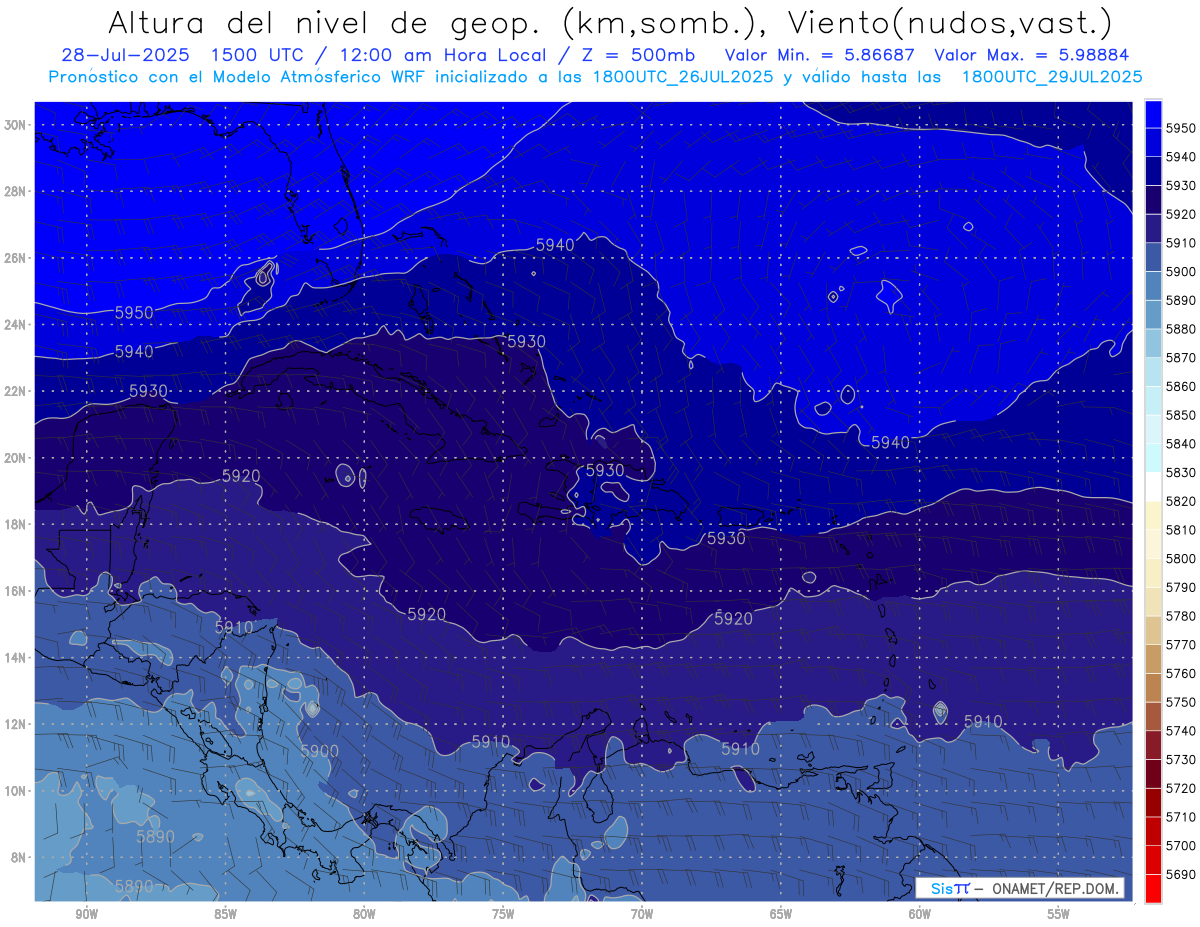Click "Valor Max. = 5.98884" text
The image size is (1200, 927).
1033,56
